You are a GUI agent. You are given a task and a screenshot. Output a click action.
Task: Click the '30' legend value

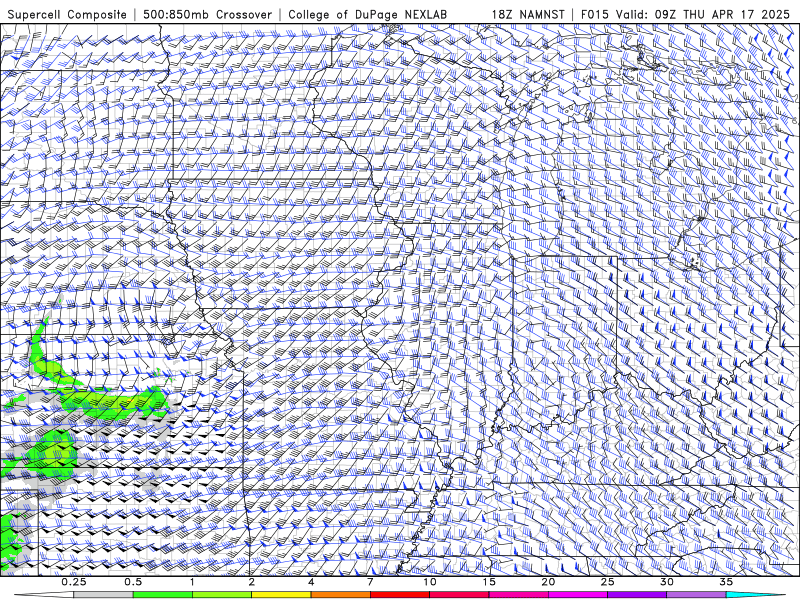click(x=667, y=582)
